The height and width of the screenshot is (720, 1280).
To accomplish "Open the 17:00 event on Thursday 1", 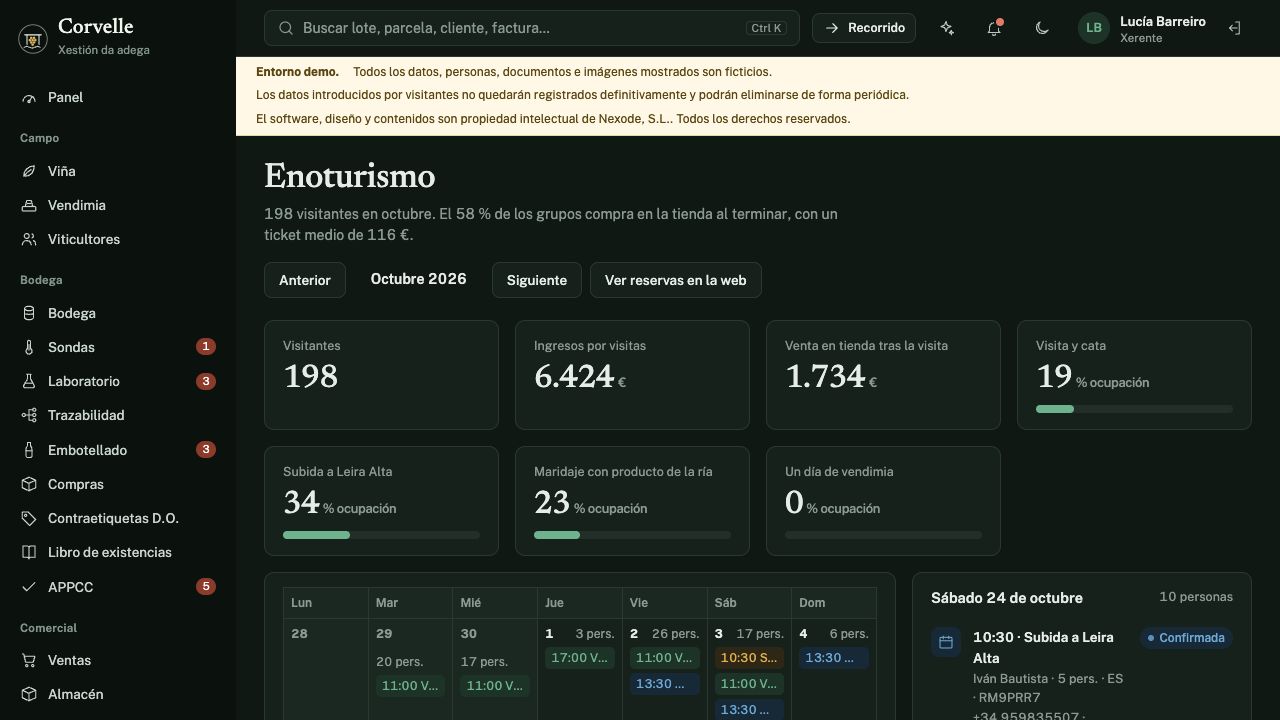I will click(x=579, y=658).
